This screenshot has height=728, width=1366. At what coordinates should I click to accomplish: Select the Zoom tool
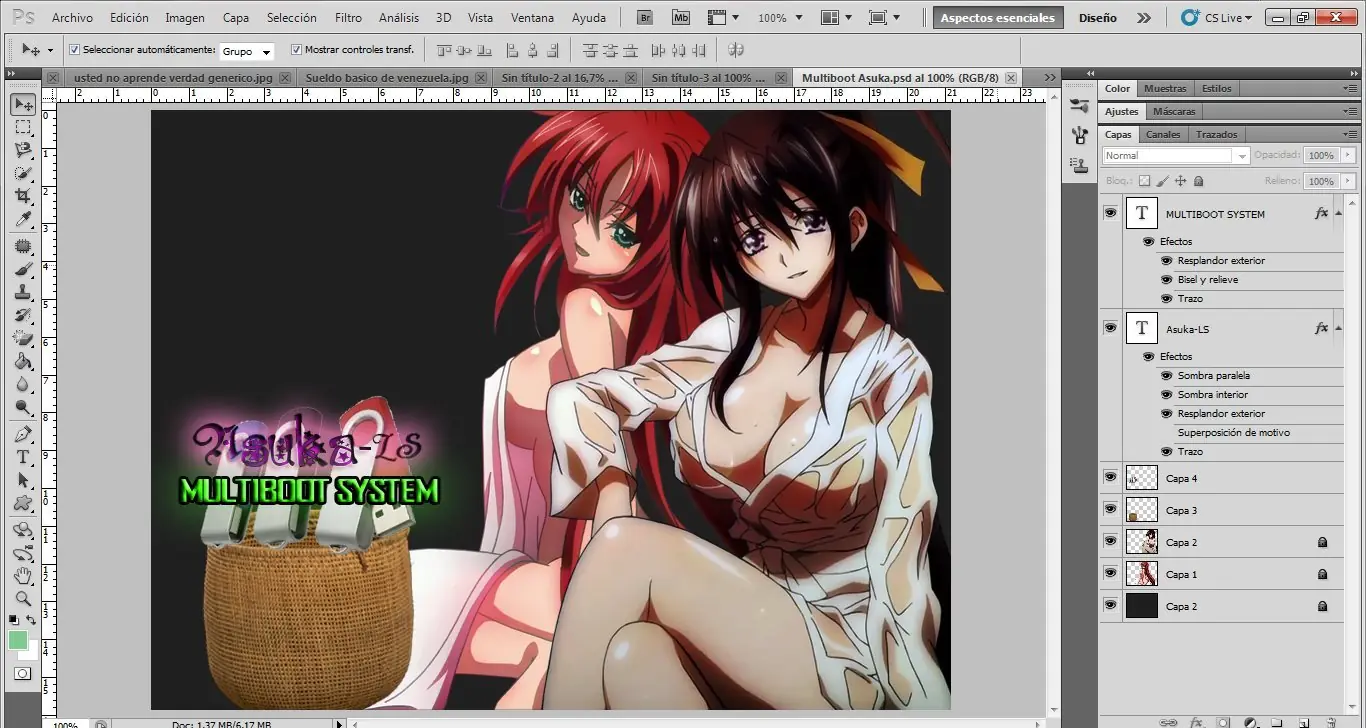tap(23, 599)
